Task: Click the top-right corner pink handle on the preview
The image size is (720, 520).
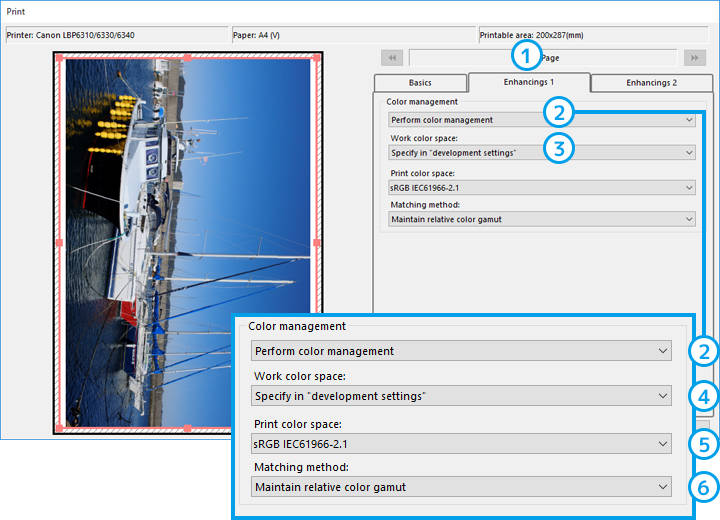Action: [316, 57]
